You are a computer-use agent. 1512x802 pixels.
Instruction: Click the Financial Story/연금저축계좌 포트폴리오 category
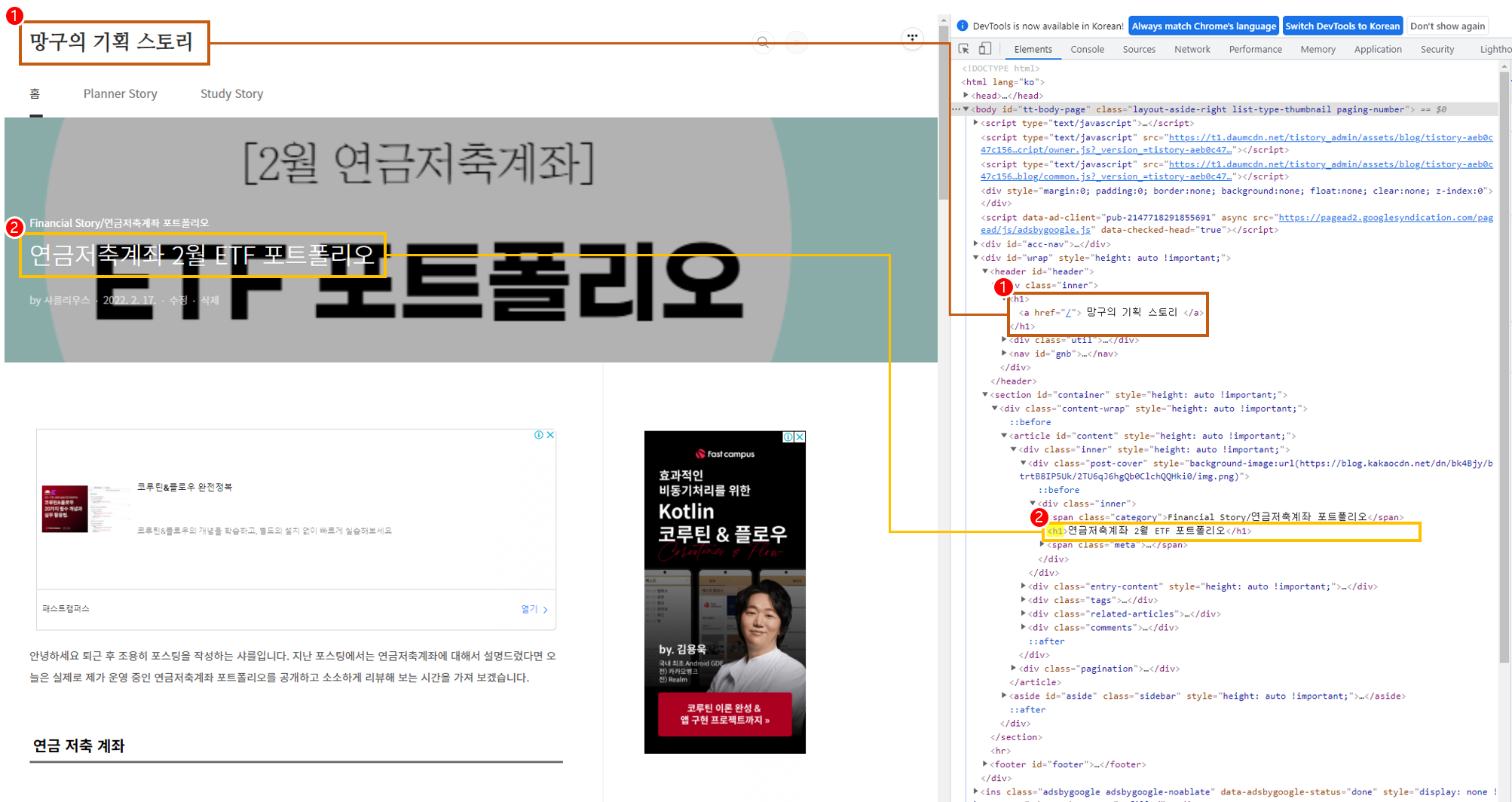(x=119, y=223)
